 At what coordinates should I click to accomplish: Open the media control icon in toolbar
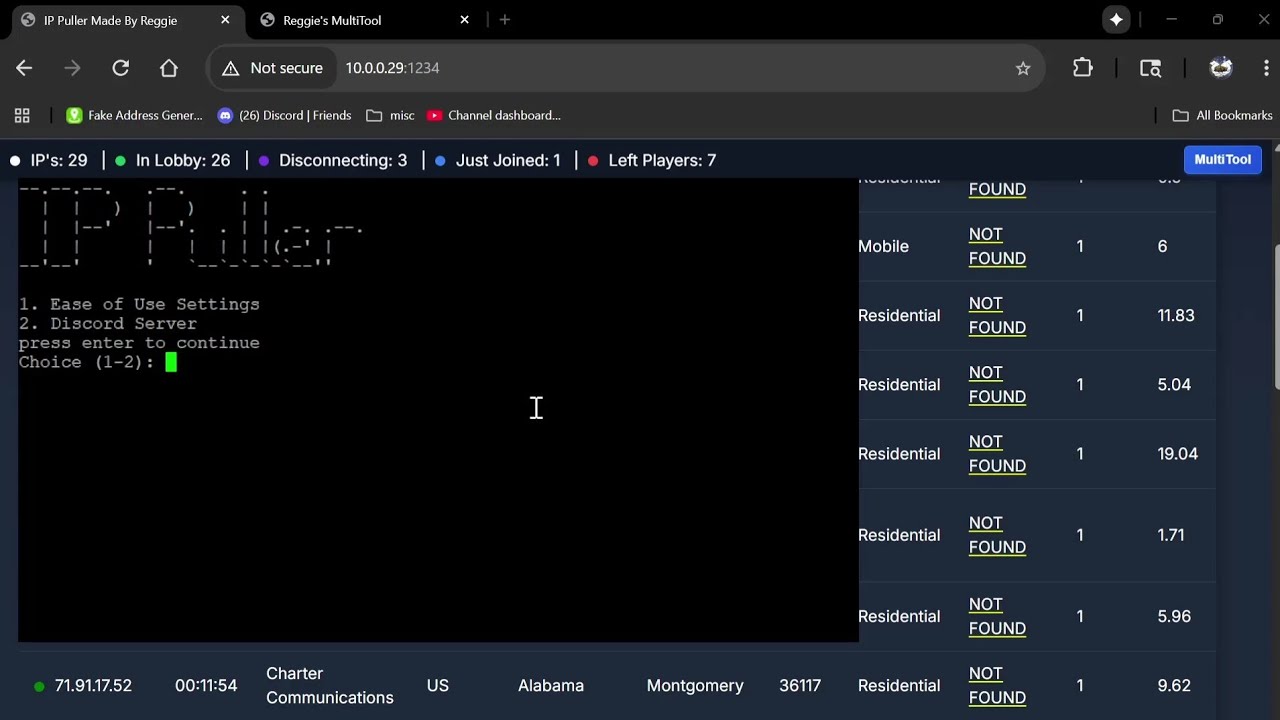coord(1150,68)
